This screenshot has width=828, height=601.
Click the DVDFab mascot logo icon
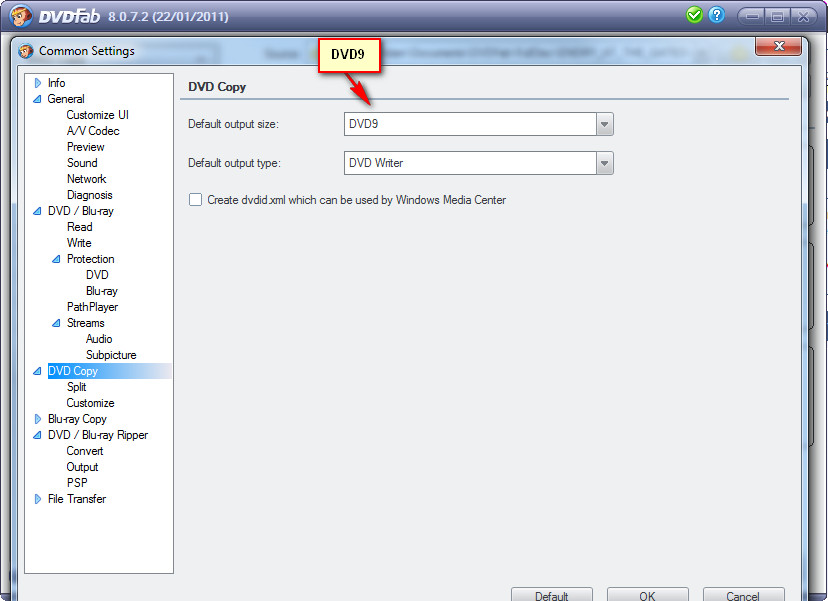[21, 16]
